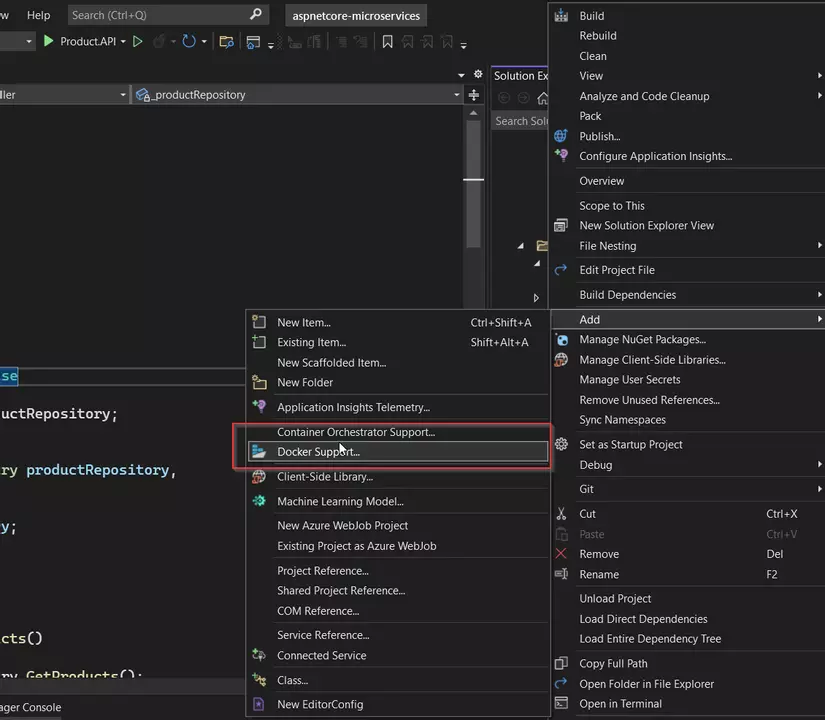
Task: Click the Copy Full Path icon
Action: (561, 663)
